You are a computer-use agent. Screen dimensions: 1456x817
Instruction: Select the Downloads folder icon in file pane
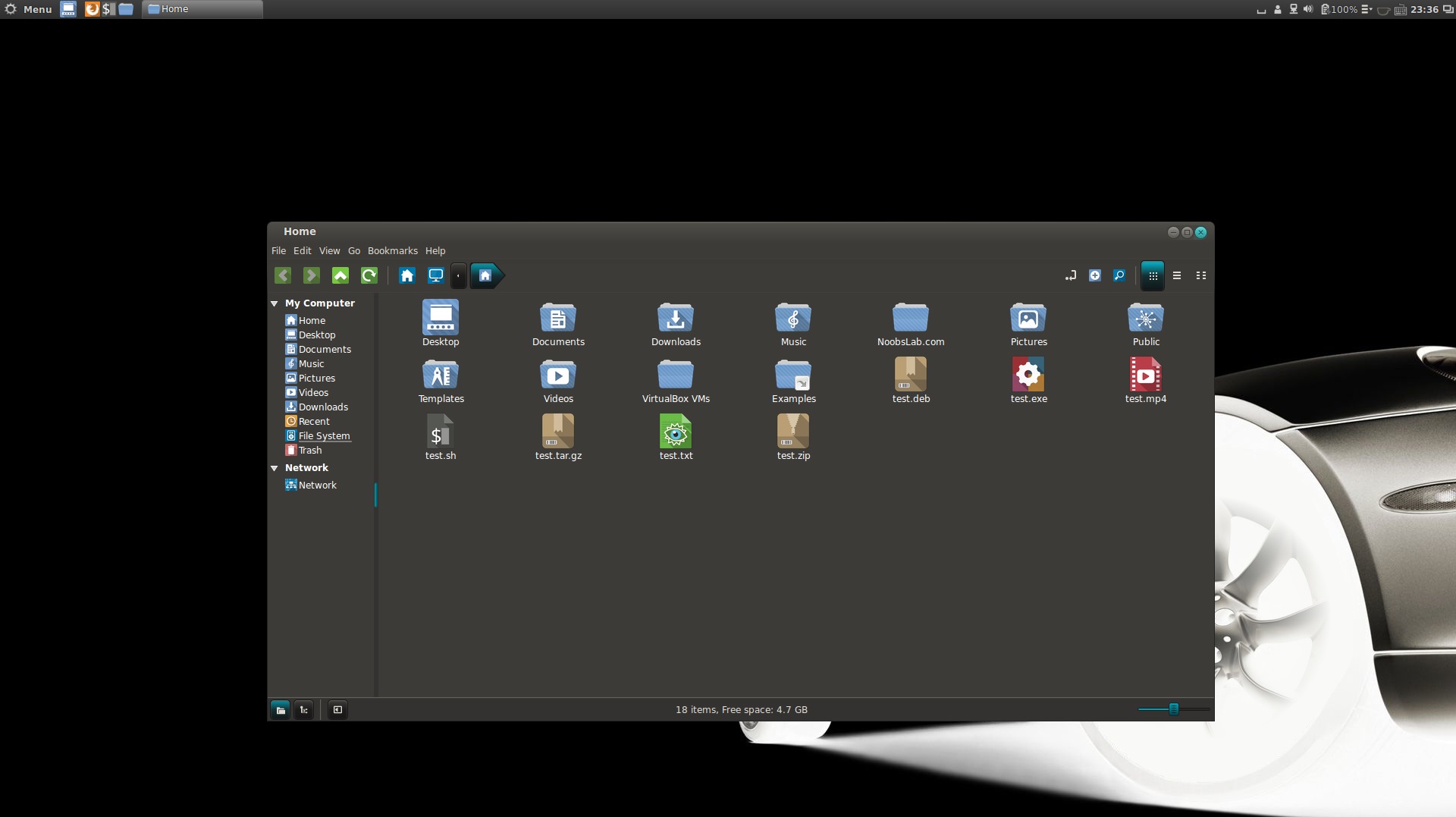point(676,318)
